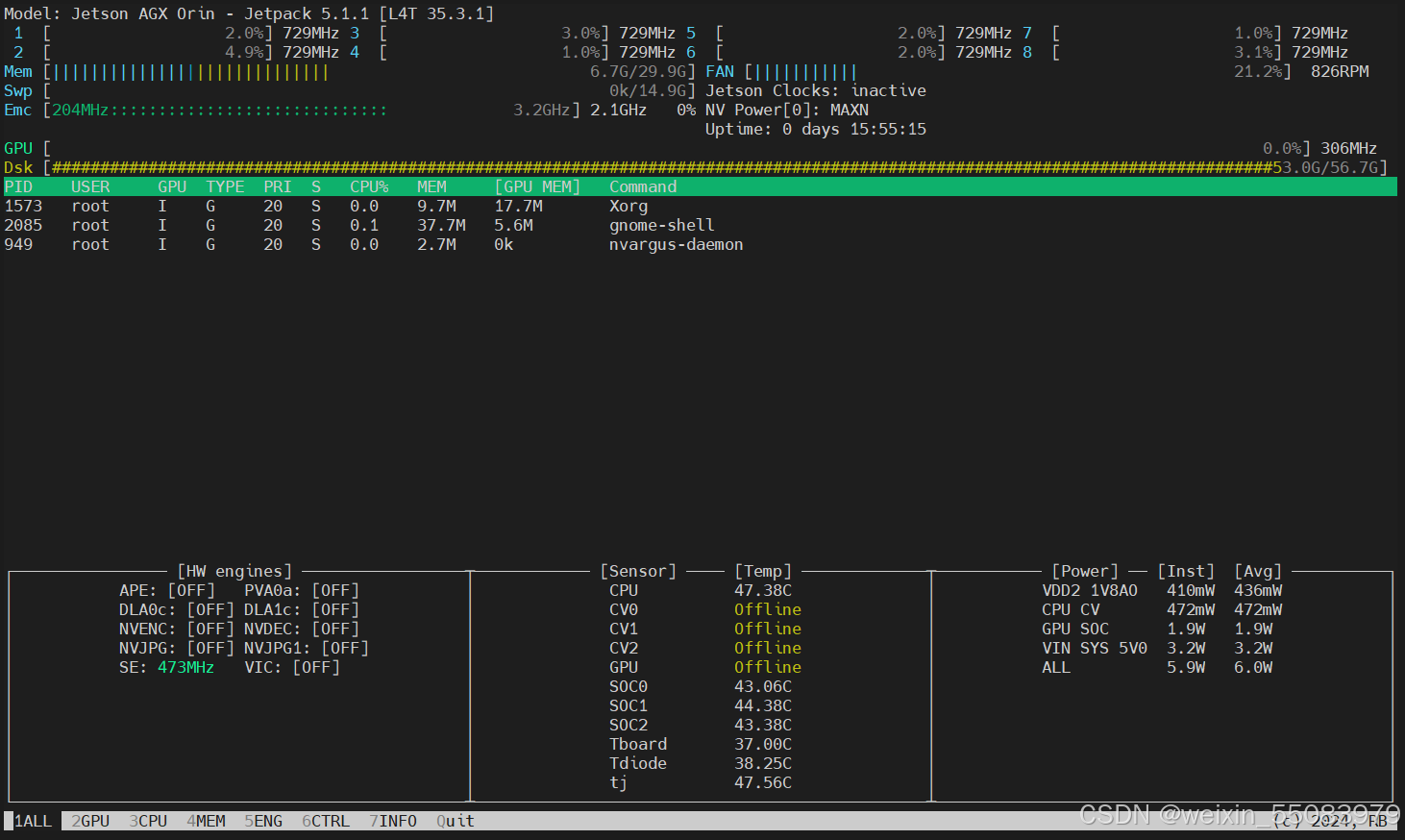Click PID 2085

coord(23,225)
